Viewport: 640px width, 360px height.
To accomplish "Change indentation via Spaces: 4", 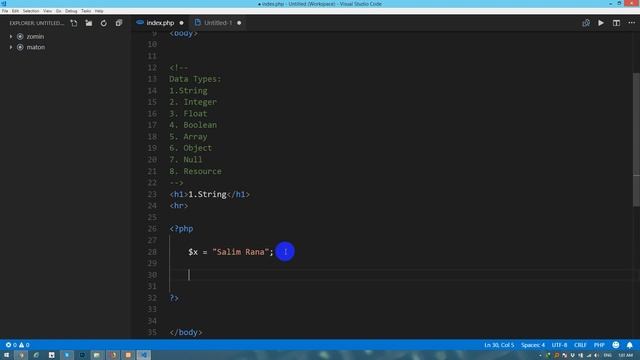I will click(533, 345).
